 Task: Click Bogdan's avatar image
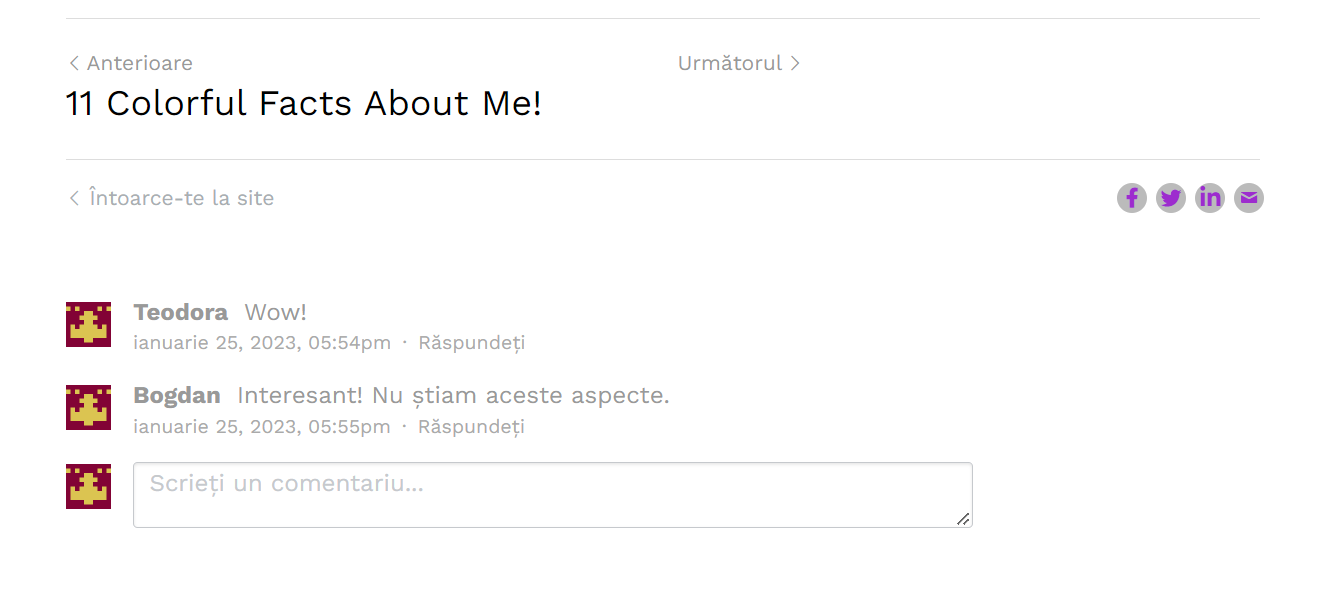point(88,407)
